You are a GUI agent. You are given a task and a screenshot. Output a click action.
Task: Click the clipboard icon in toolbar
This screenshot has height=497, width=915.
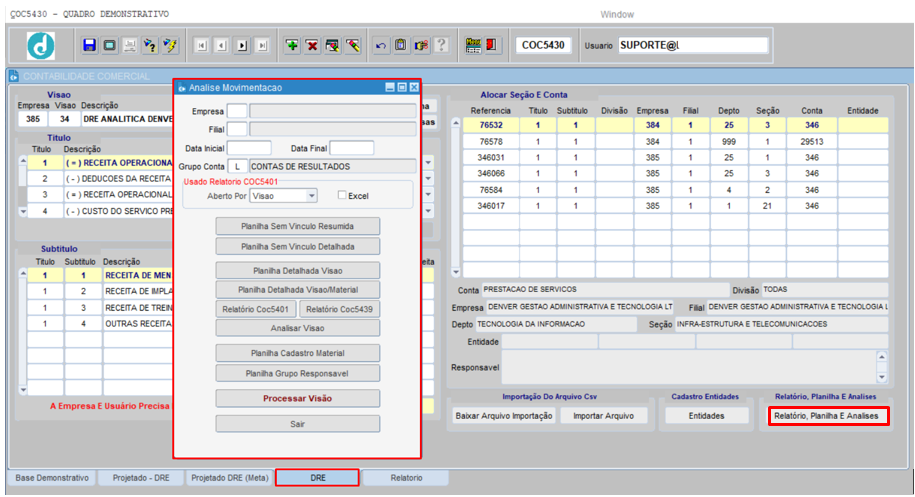click(401, 45)
